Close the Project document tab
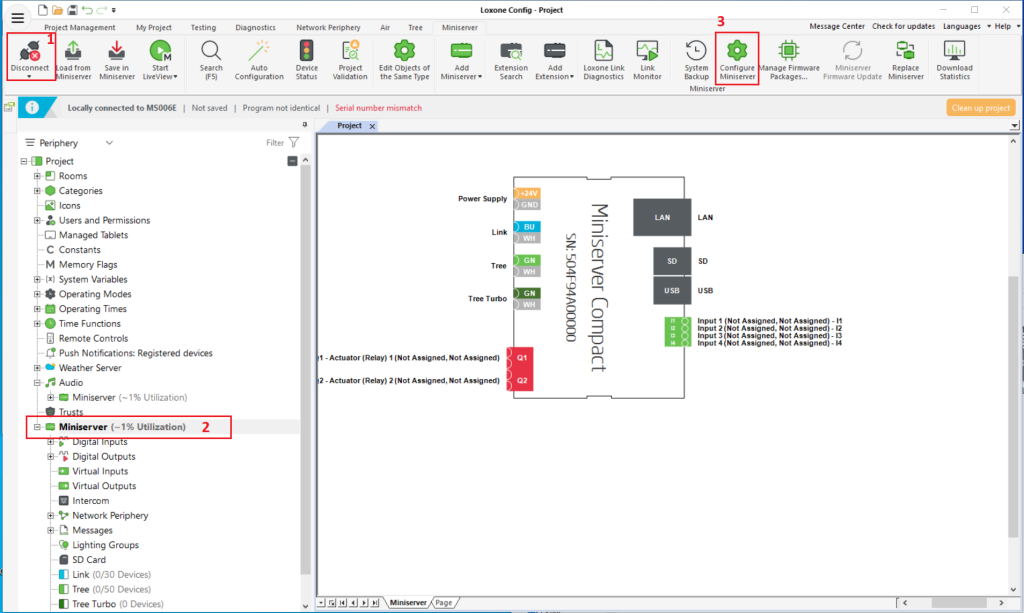The height and width of the screenshot is (613, 1024). (373, 126)
